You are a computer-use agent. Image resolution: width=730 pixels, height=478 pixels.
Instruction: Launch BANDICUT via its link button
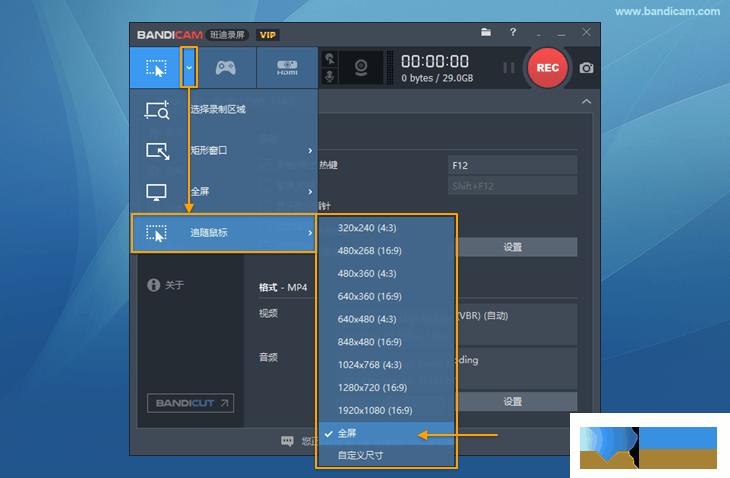tap(190, 403)
